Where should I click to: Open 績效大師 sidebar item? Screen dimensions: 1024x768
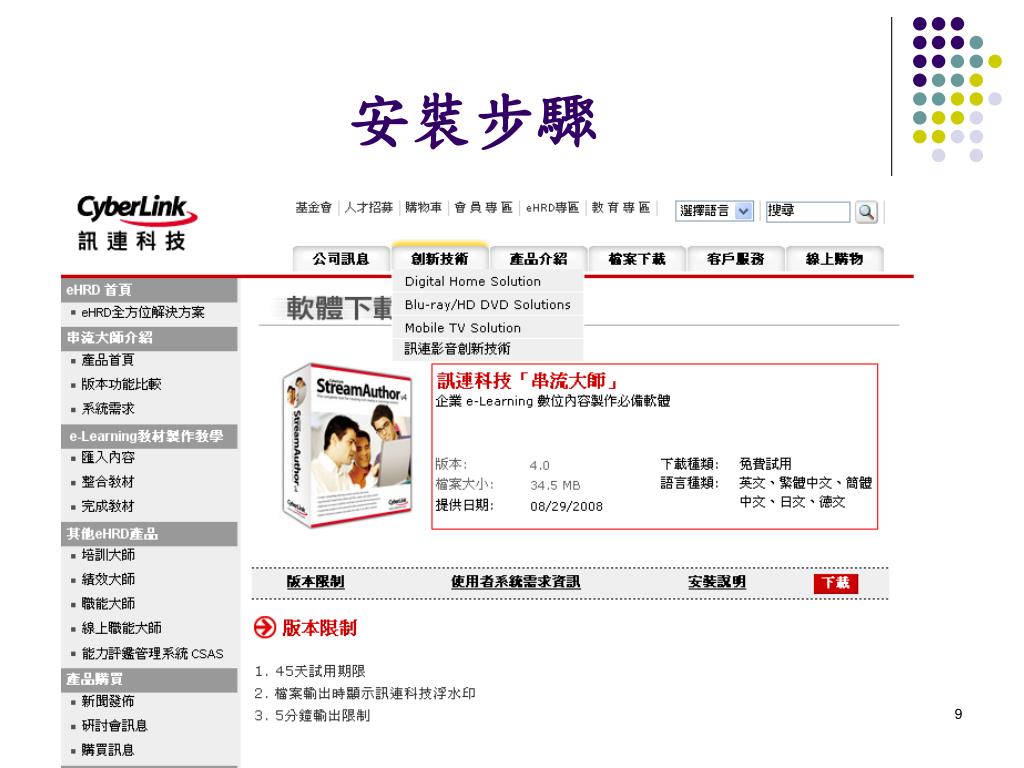(x=108, y=579)
